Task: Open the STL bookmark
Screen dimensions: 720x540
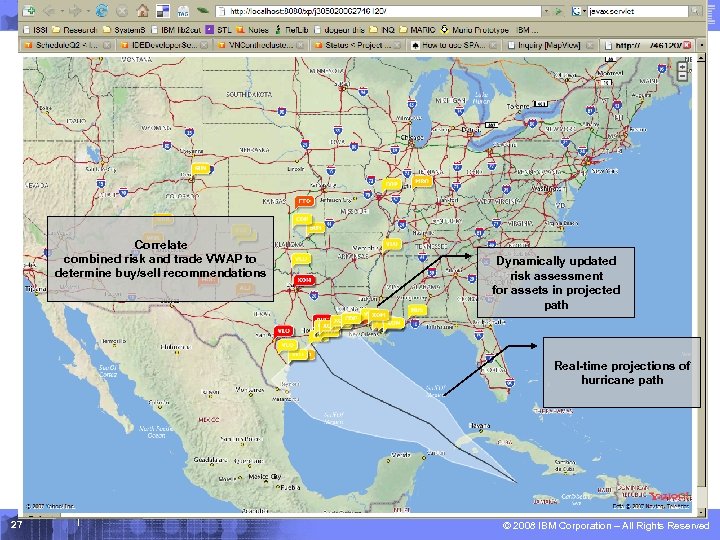Action: pyautogui.click(x=218, y=30)
